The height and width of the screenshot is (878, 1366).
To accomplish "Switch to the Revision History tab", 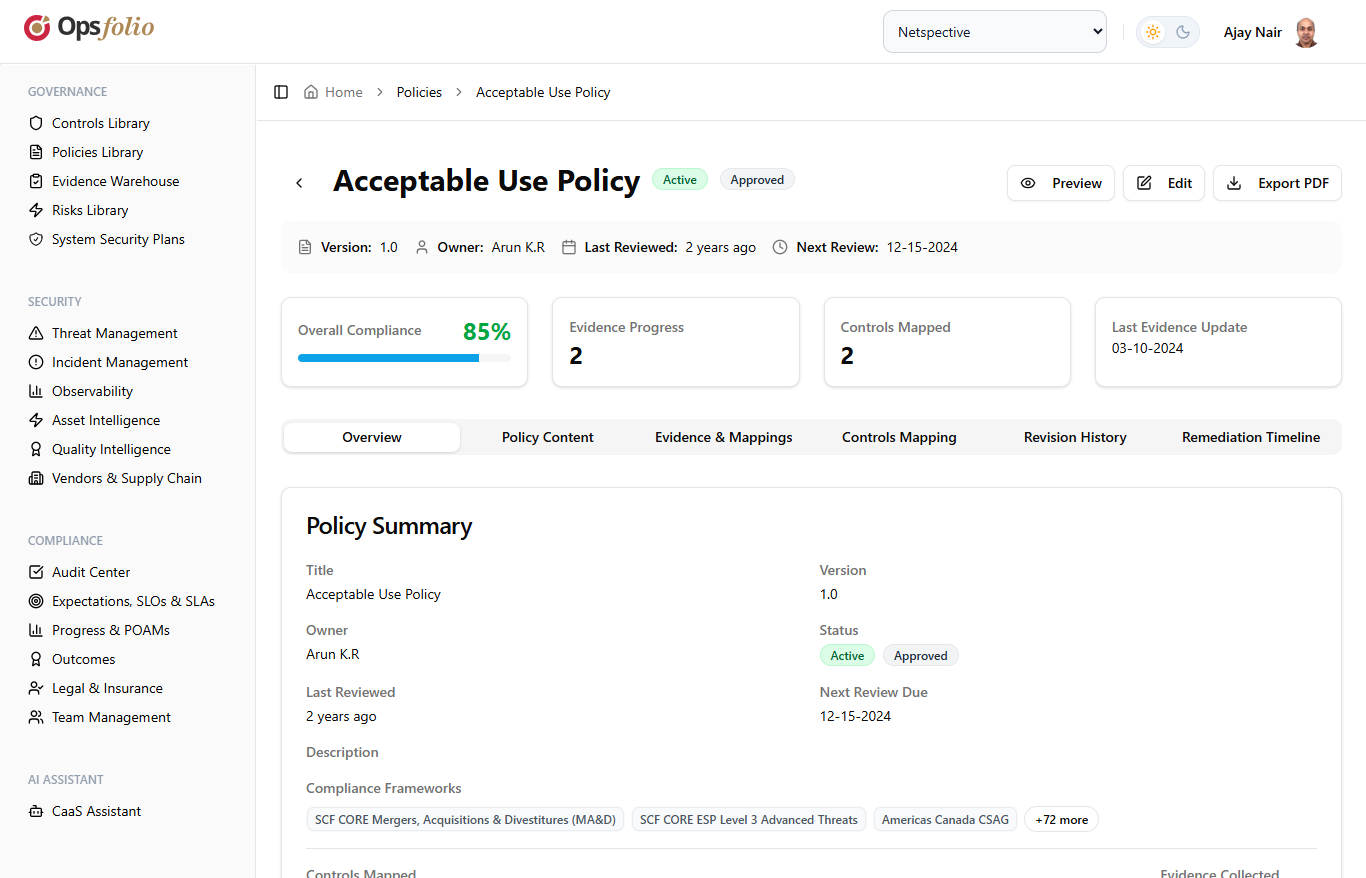I will coord(1075,437).
